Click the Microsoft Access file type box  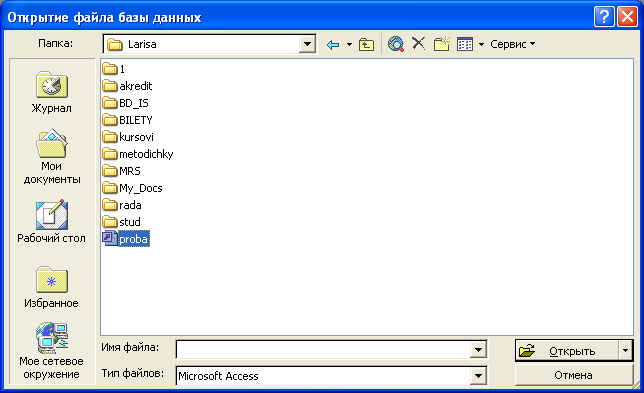click(x=323, y=375)
